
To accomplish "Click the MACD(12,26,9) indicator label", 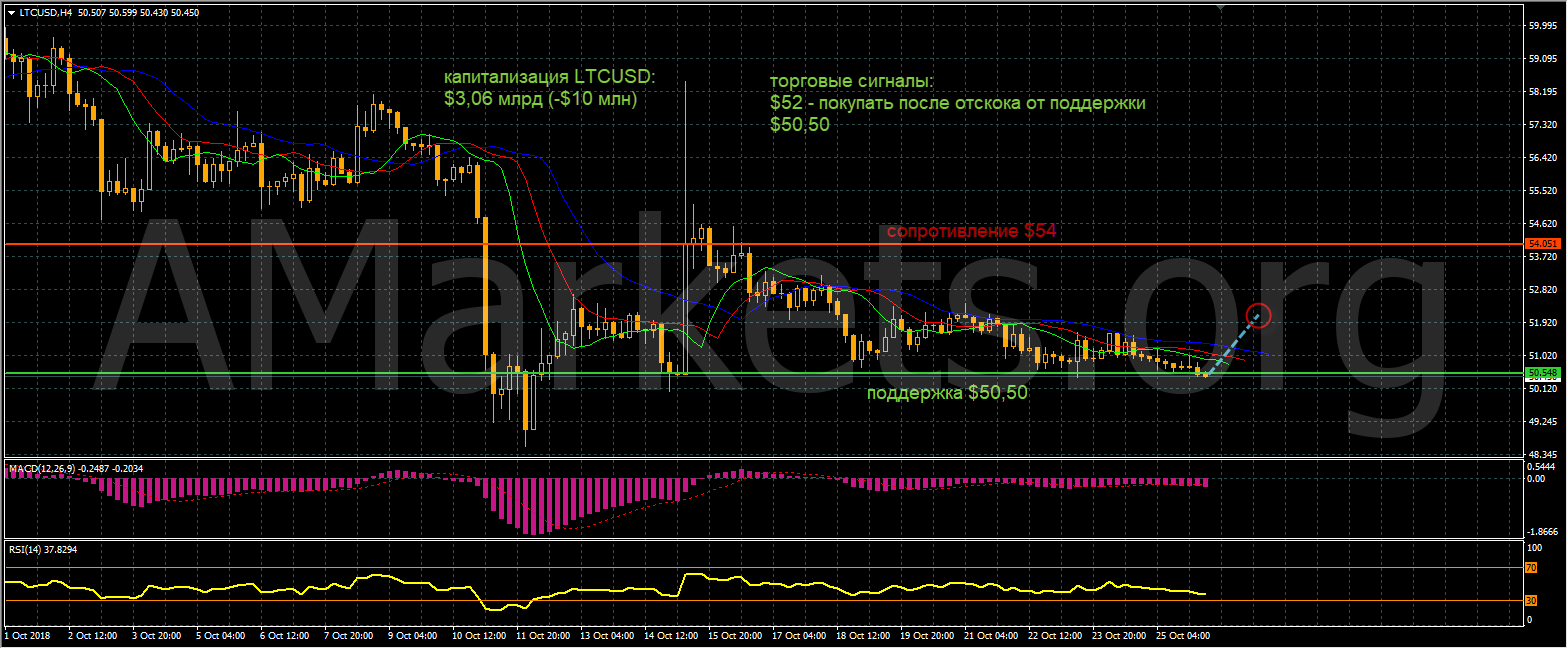I will [x=42, y=467].
